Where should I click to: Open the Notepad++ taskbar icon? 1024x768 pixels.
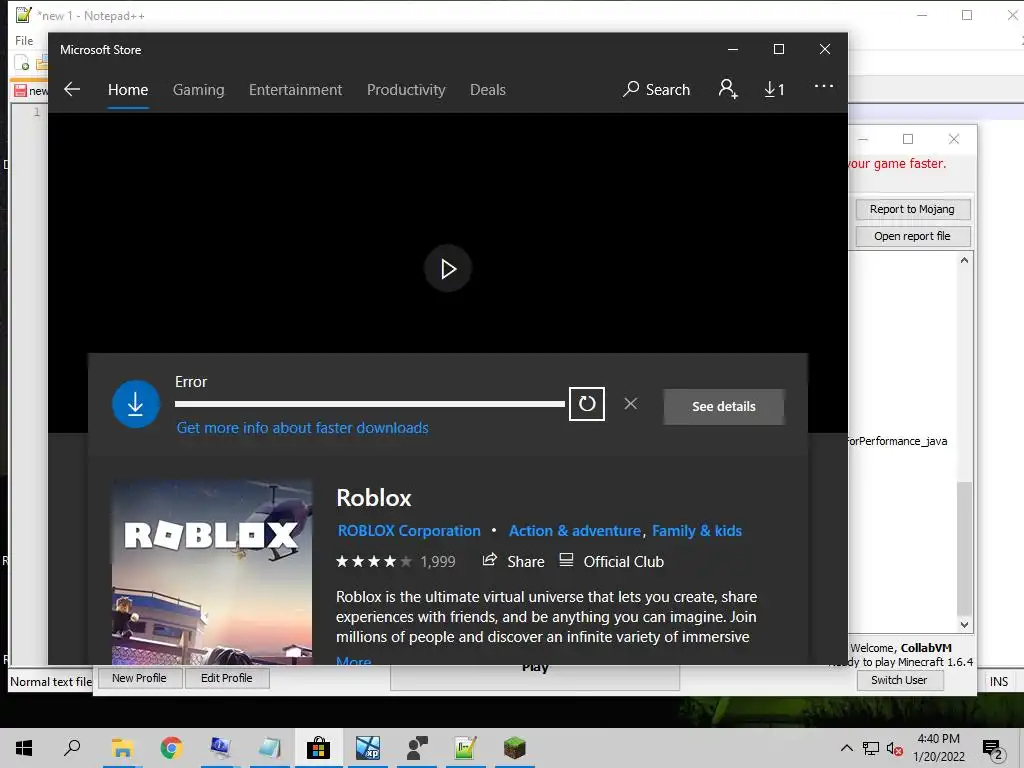[x=465, y=748]
